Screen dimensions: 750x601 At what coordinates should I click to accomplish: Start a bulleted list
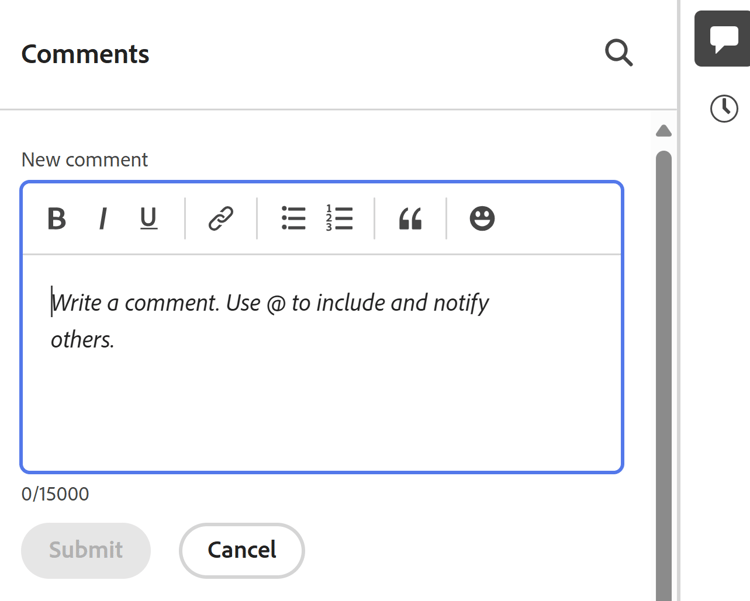point(293,219)
